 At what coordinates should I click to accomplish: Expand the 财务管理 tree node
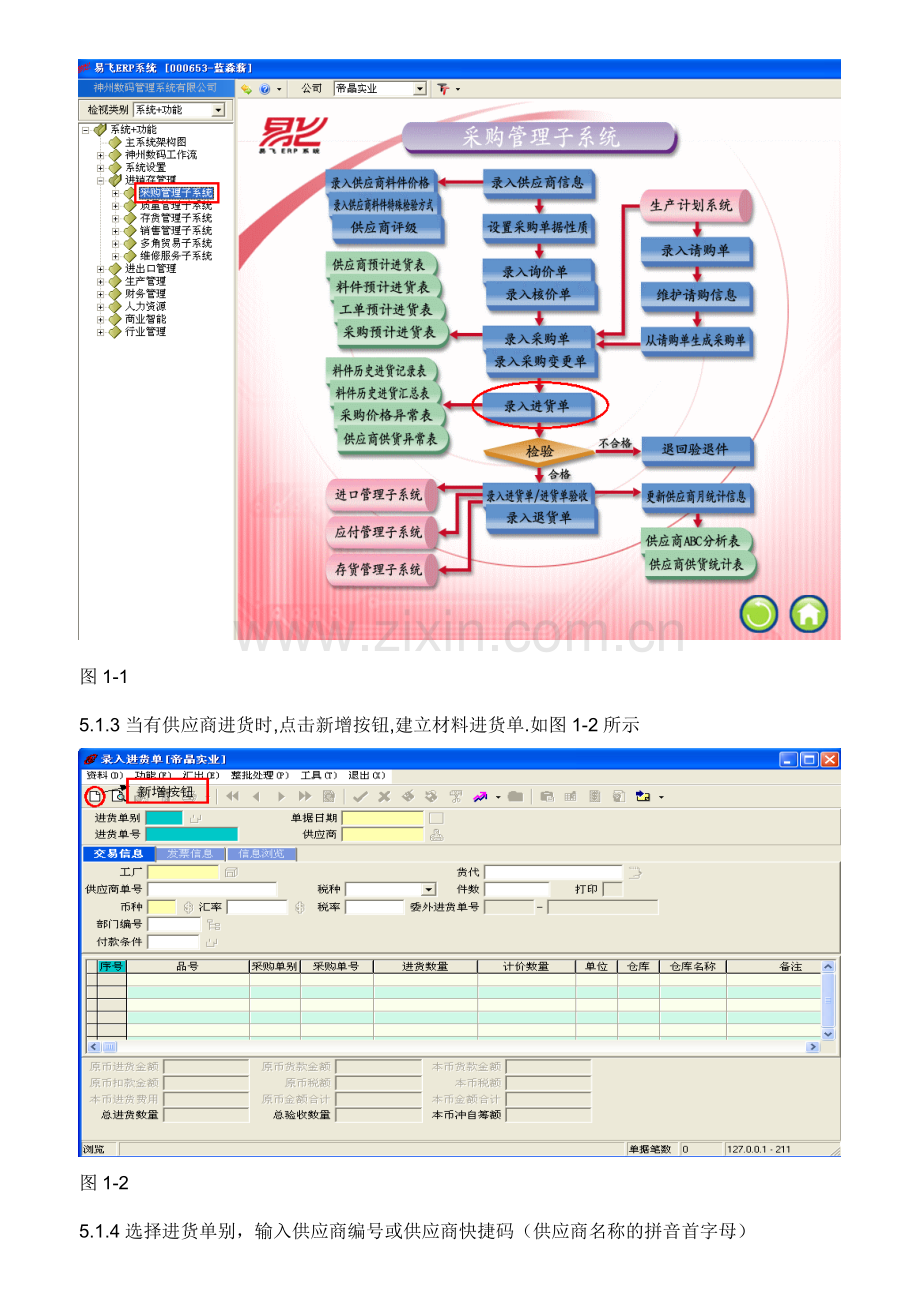(101, 294)
